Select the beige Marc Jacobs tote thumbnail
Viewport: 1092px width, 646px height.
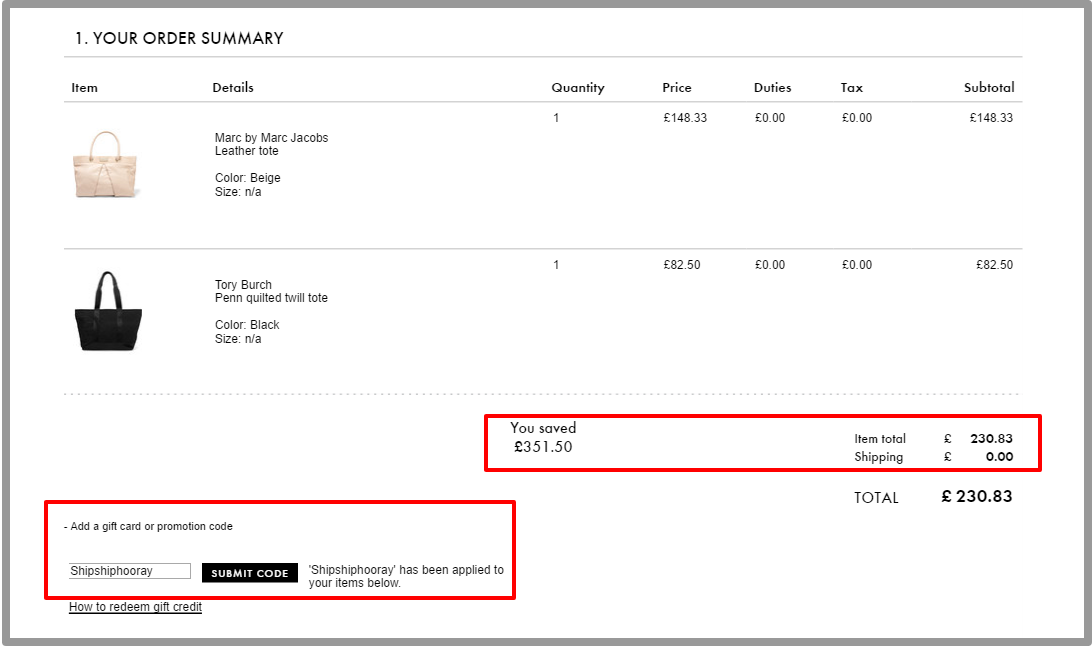(x=106, y=165)
